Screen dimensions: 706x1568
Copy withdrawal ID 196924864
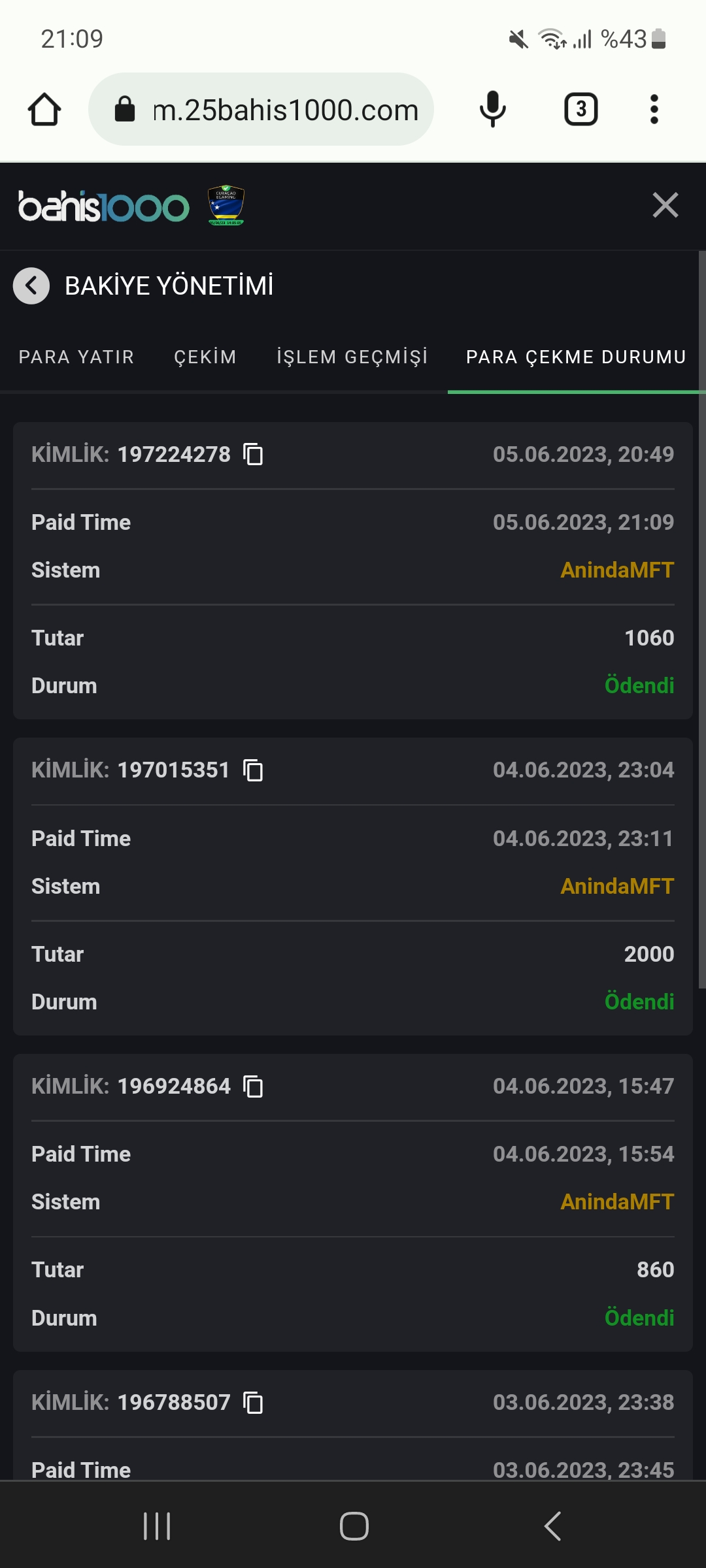(253, 1086)
